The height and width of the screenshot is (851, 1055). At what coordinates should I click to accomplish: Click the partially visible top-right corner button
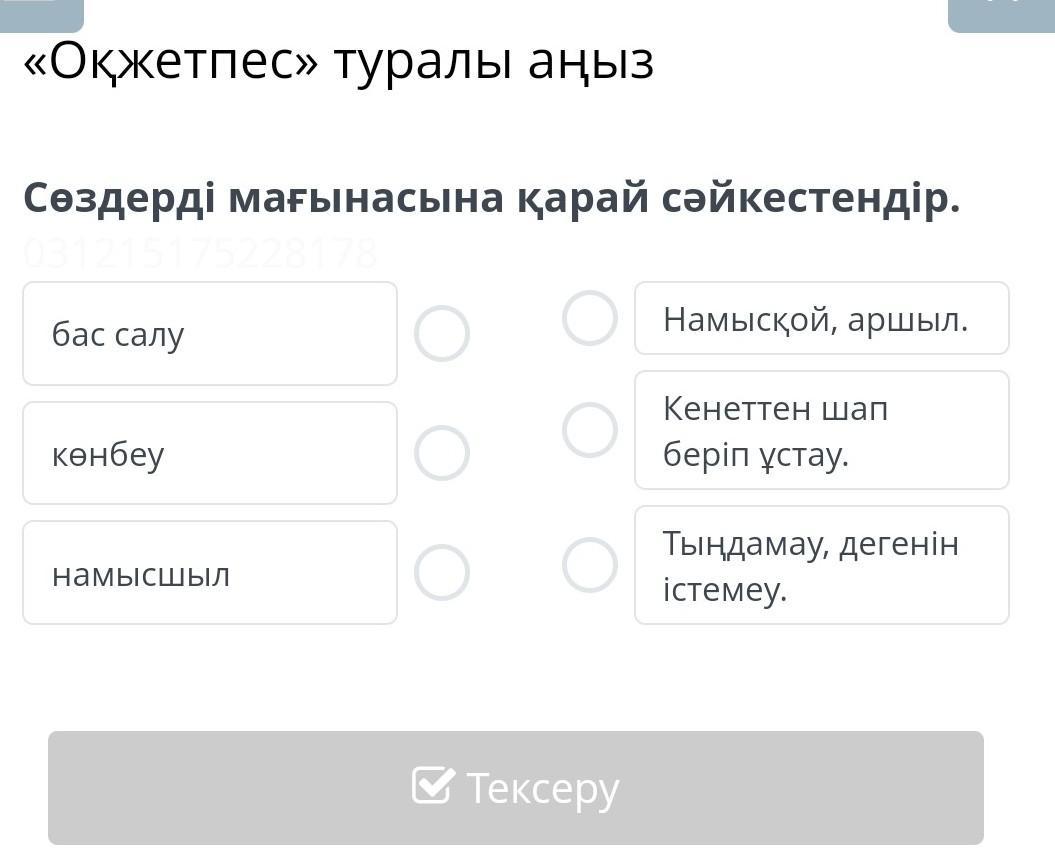1000,12
